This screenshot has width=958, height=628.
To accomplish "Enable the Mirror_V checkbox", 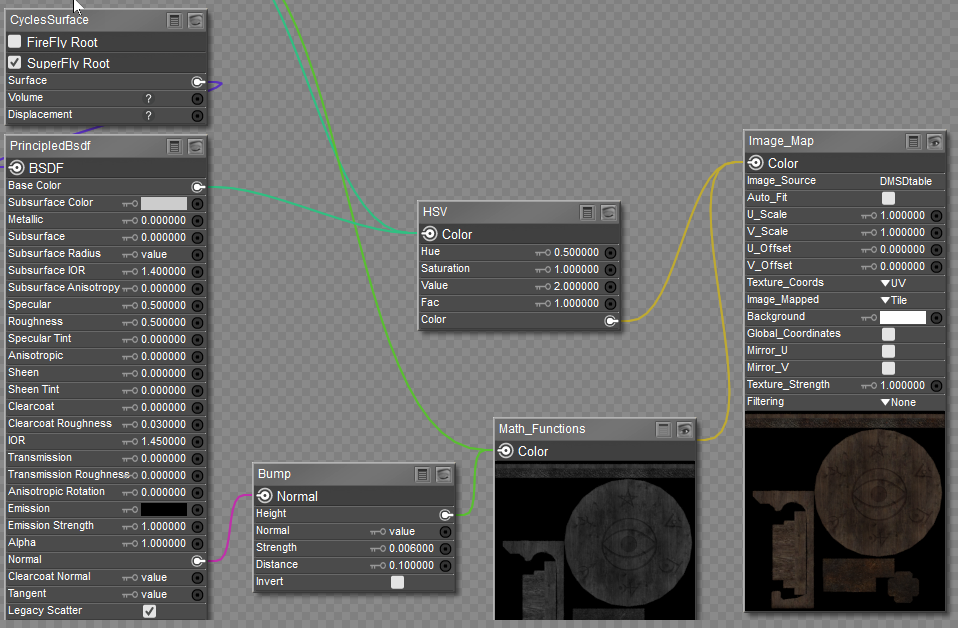I will pos(888,368).
